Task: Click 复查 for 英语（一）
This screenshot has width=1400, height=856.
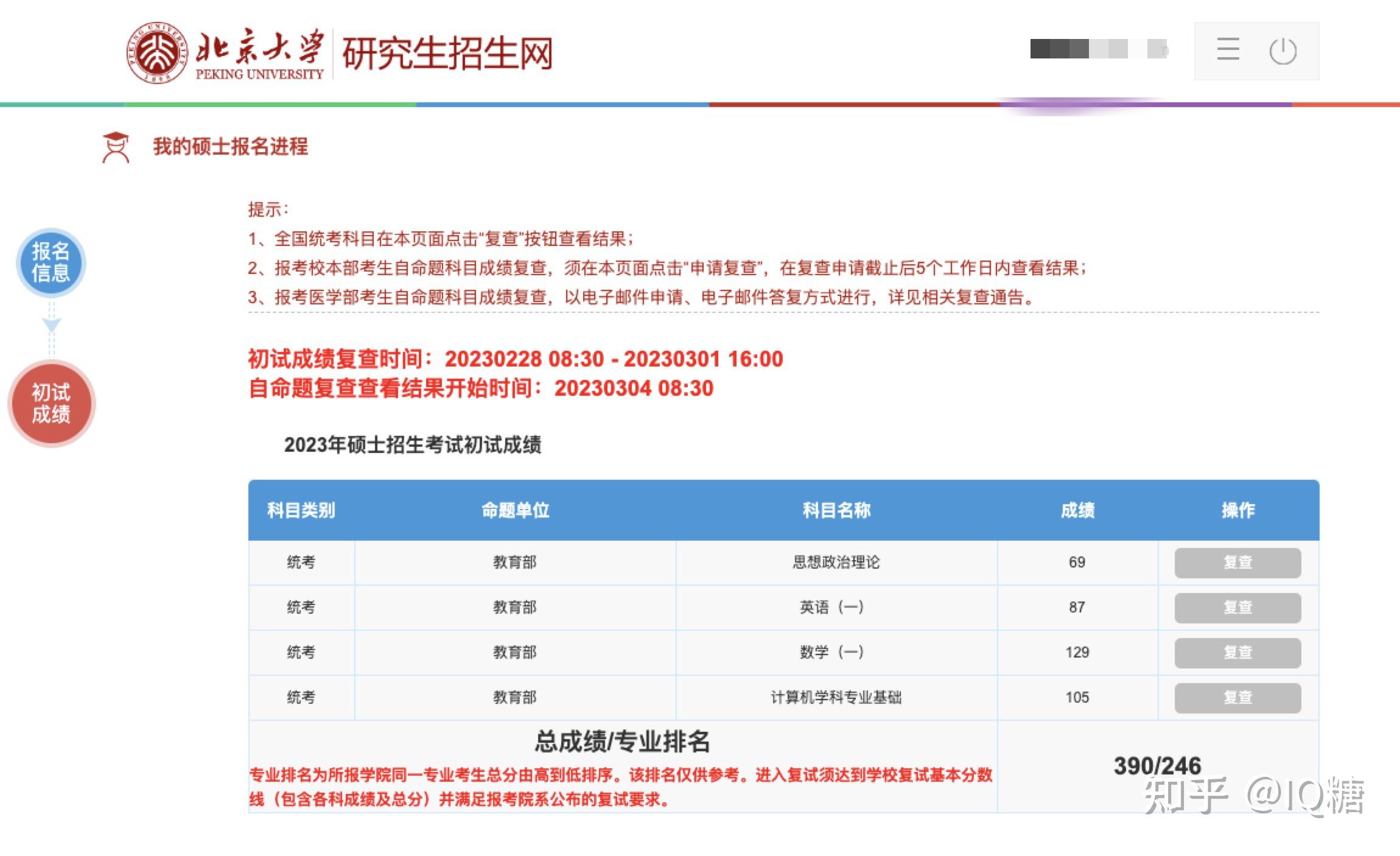Action: coord(1237,608)
